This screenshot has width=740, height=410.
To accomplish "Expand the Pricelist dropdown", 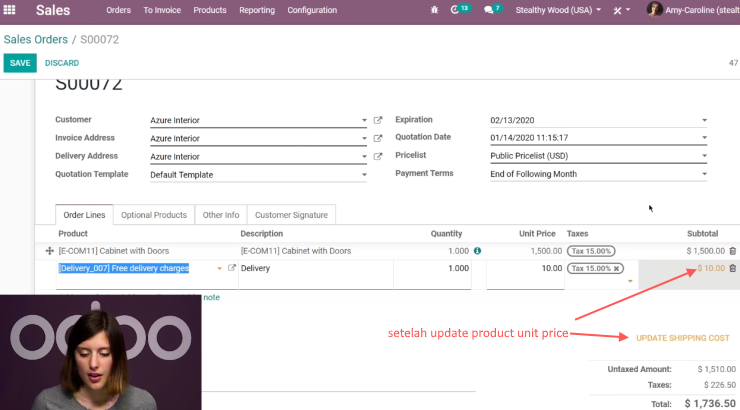I will (704, 156).
